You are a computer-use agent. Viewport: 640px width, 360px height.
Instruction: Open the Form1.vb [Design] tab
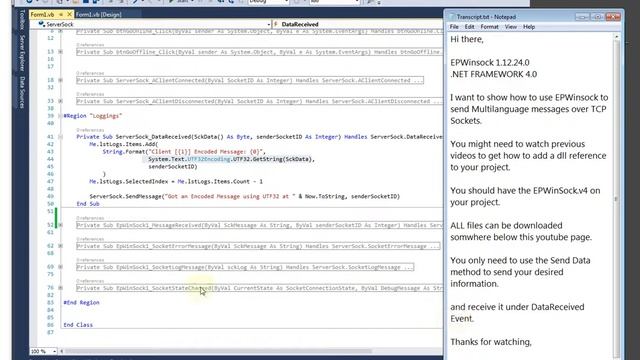click(x=98, y=14)
